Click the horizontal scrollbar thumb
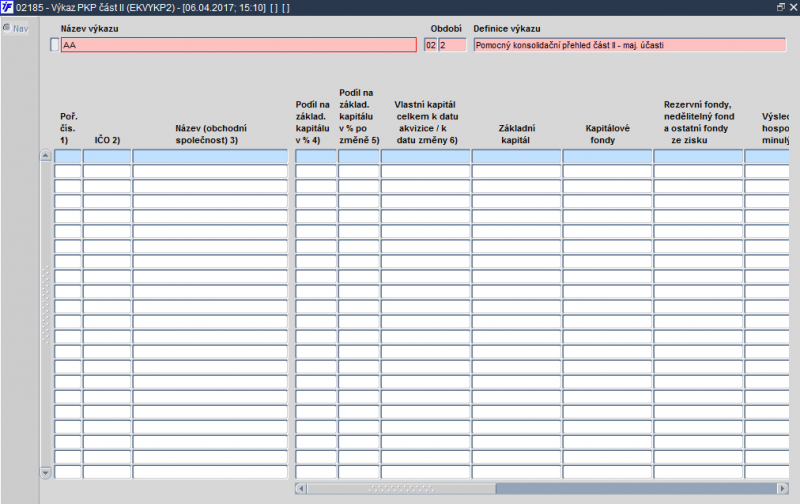Image resolution: width=800 pixels, height=504 pixels. (402, 489)
